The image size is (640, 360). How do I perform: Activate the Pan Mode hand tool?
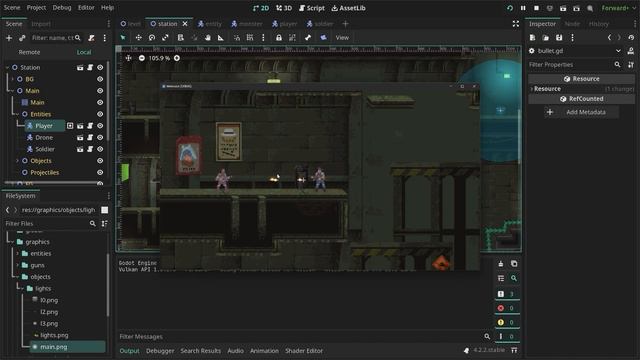pyautogui.click(x=208, y=38)
